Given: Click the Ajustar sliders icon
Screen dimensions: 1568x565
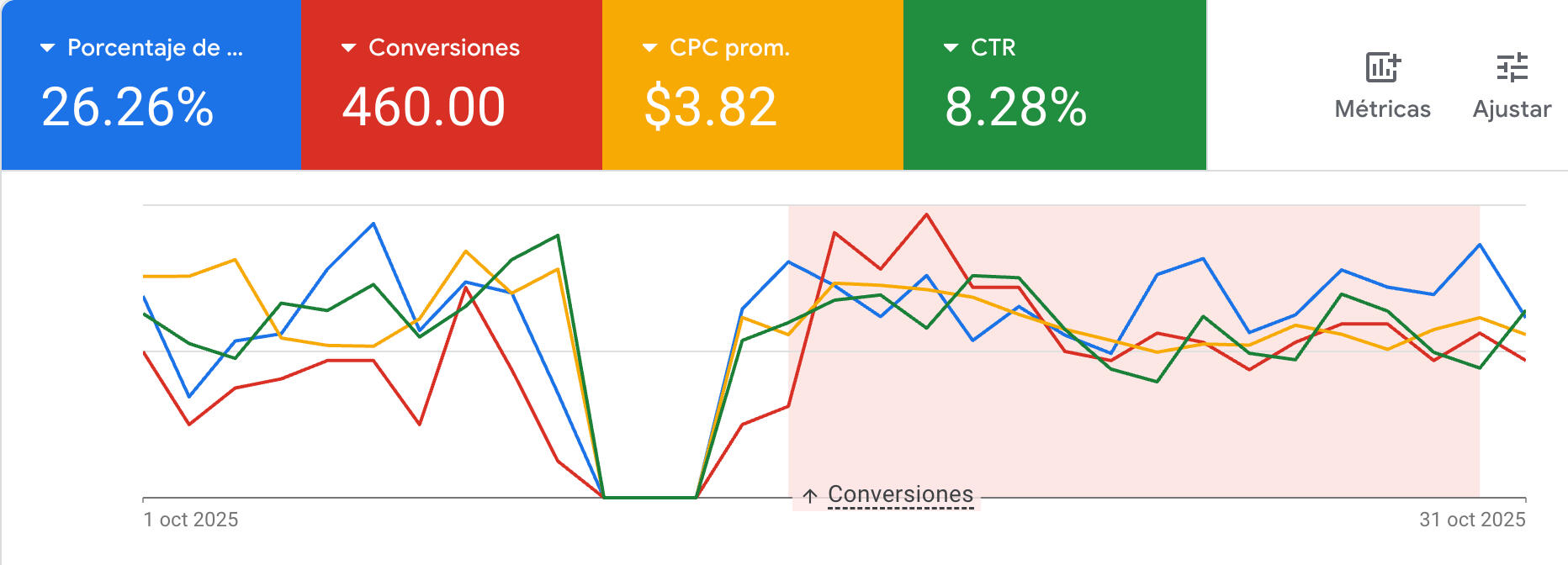Looking at the screenshot, I should [1512, 67].
